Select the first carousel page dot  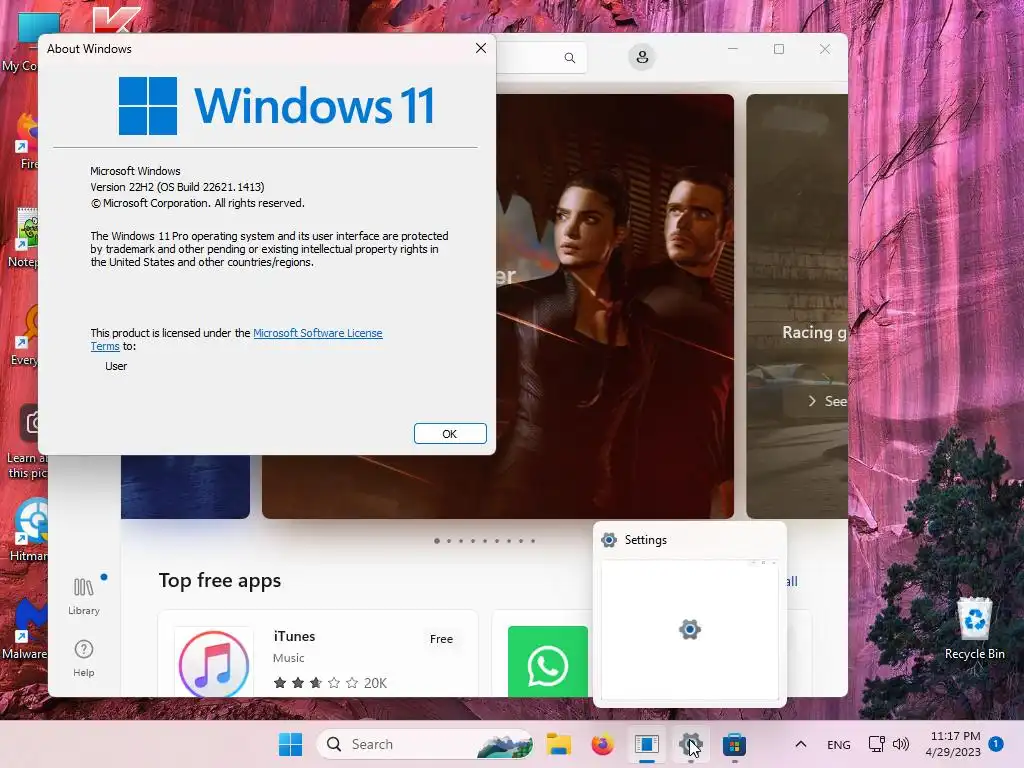tap(437, 541)
